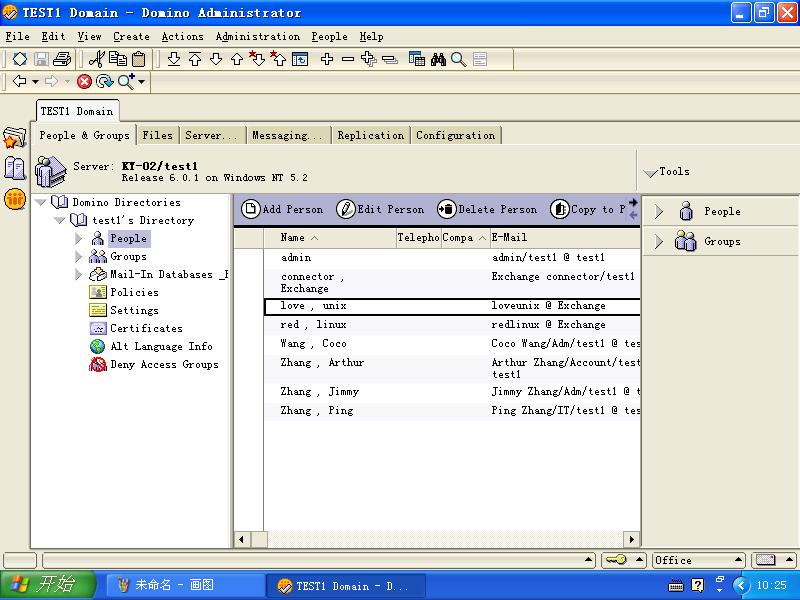Click the Search magnifier with plus icon
Viewport: 800px width, 600px height.
pyautogui.click(x=126, y=81)
